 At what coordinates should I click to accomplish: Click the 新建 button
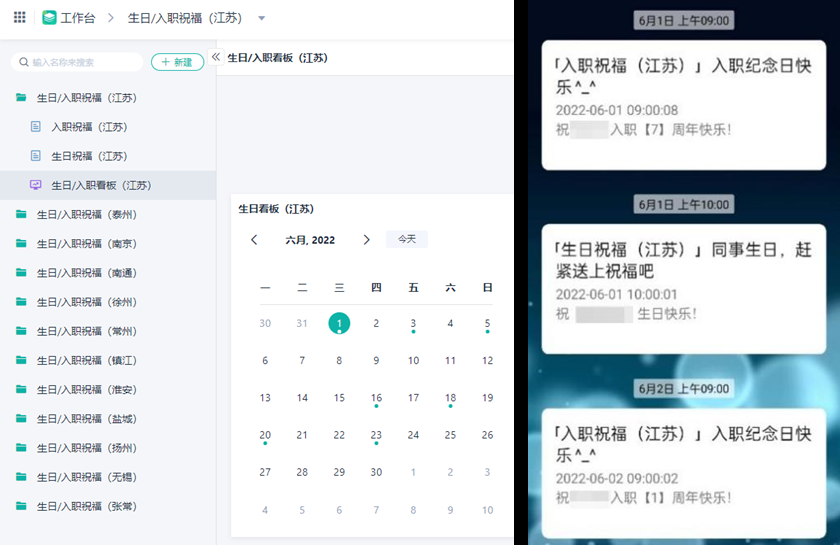click(177, 62)
